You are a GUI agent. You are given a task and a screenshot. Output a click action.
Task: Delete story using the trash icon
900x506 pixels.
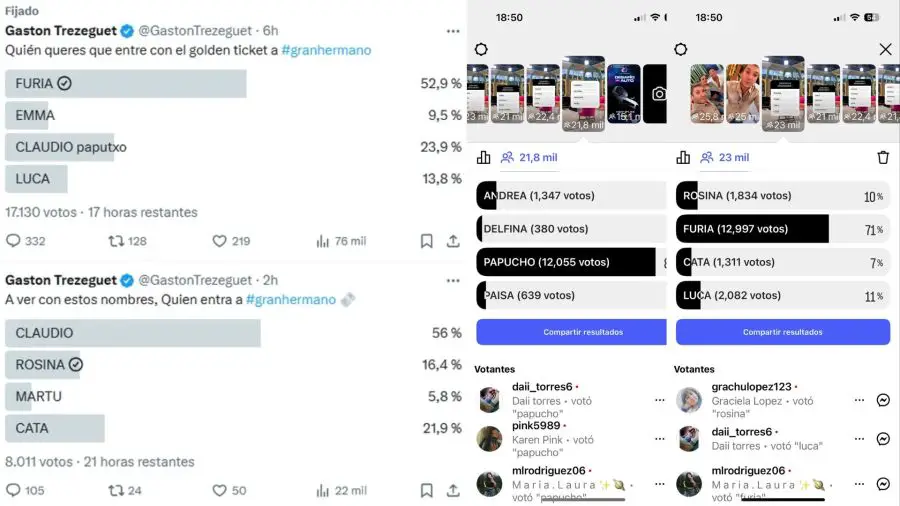883,157
